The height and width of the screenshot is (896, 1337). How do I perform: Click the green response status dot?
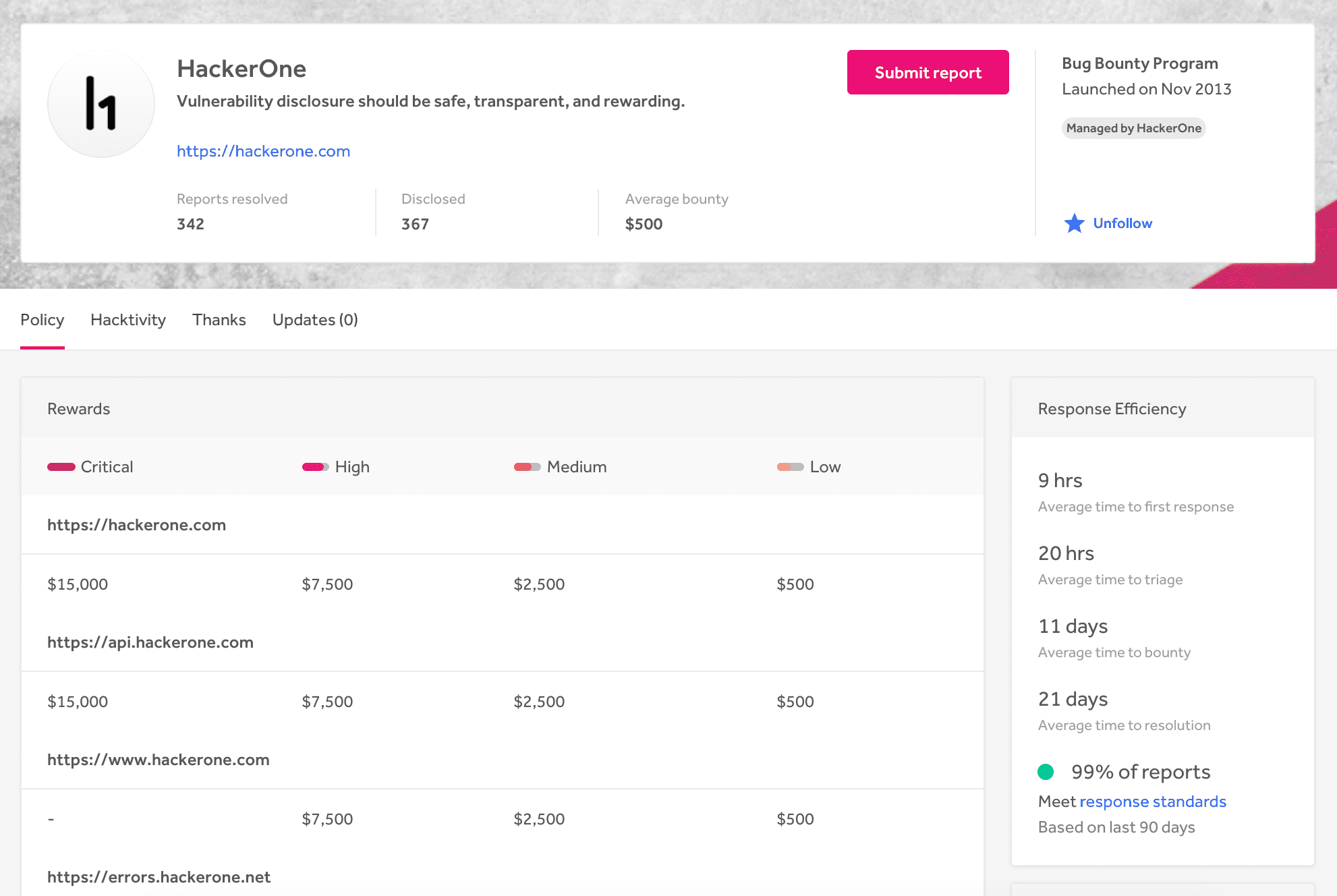pos(1046,772)
